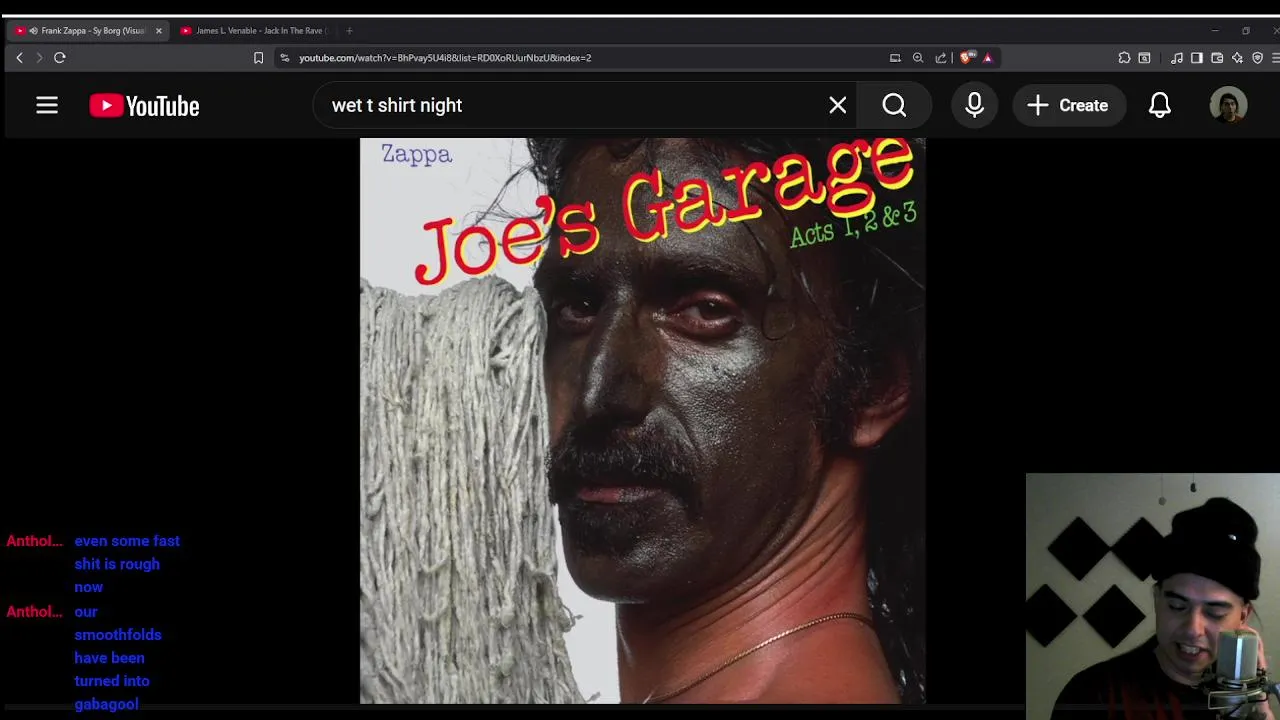Open the Create button
This screenshot has height=720, width=1280.
1069,105
